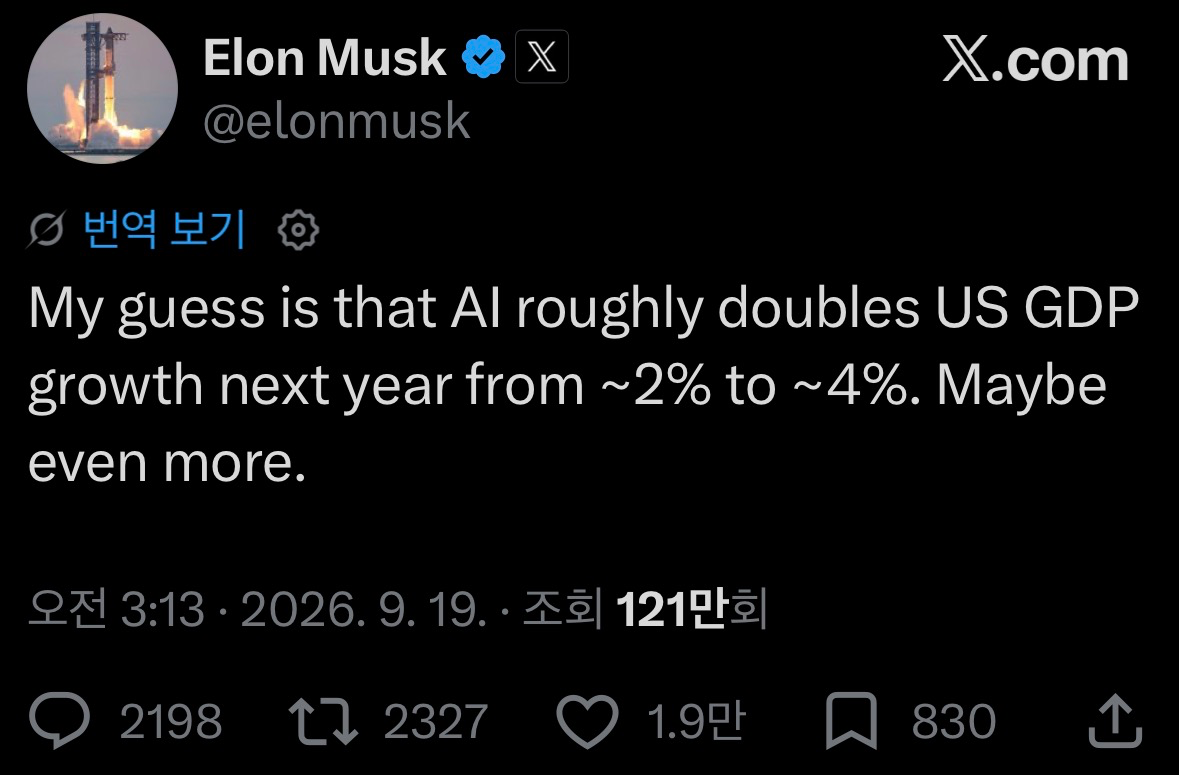Viewport: 1179px width, 775px height.
Task: Click the 2198 reply count
Action: pos(171,722)
